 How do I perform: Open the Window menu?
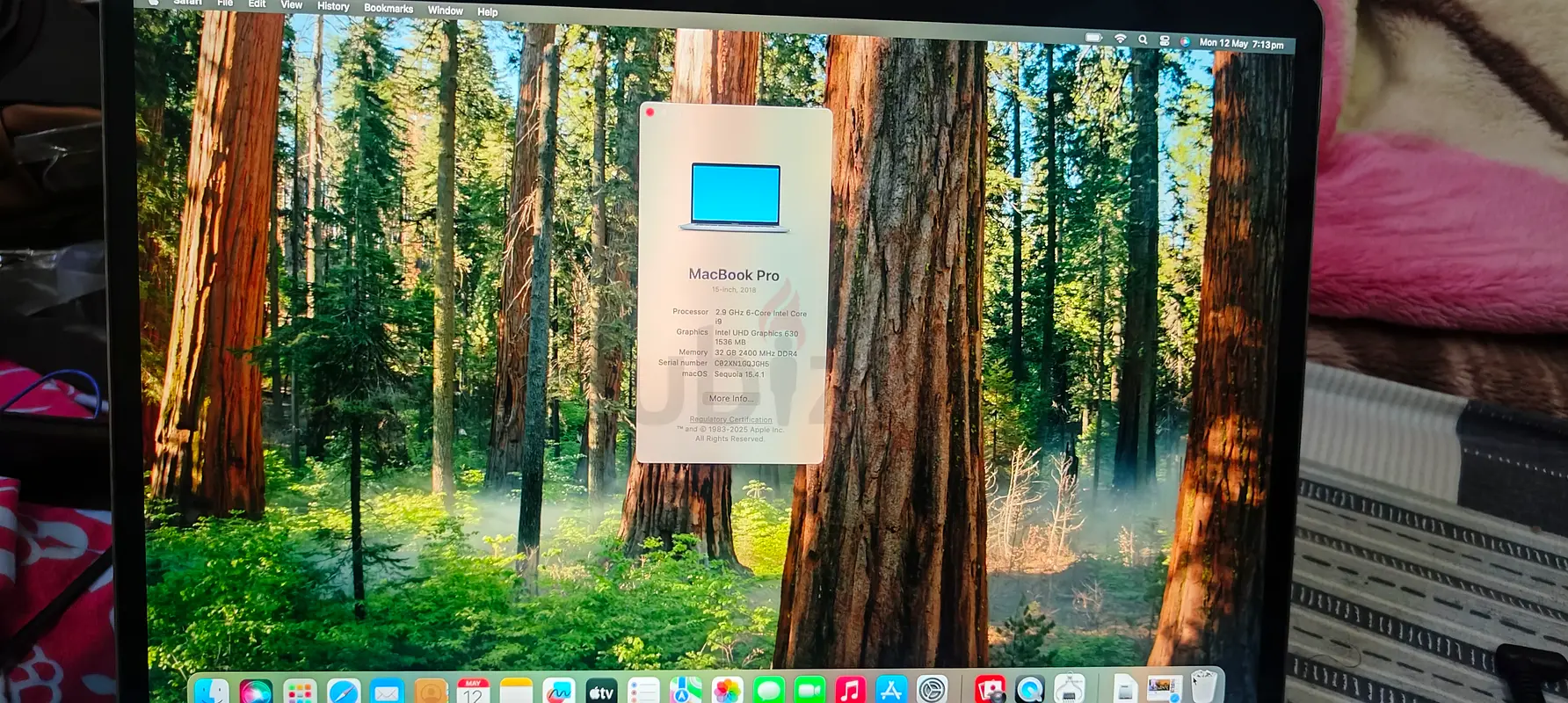[x=446, y=11]
